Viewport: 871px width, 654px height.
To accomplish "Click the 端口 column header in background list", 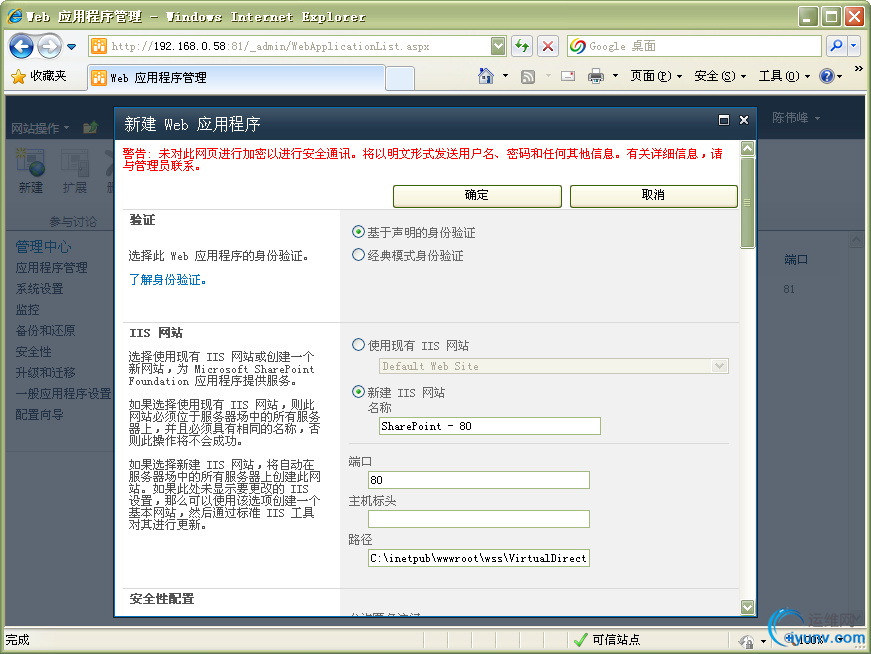I will 795,259.
